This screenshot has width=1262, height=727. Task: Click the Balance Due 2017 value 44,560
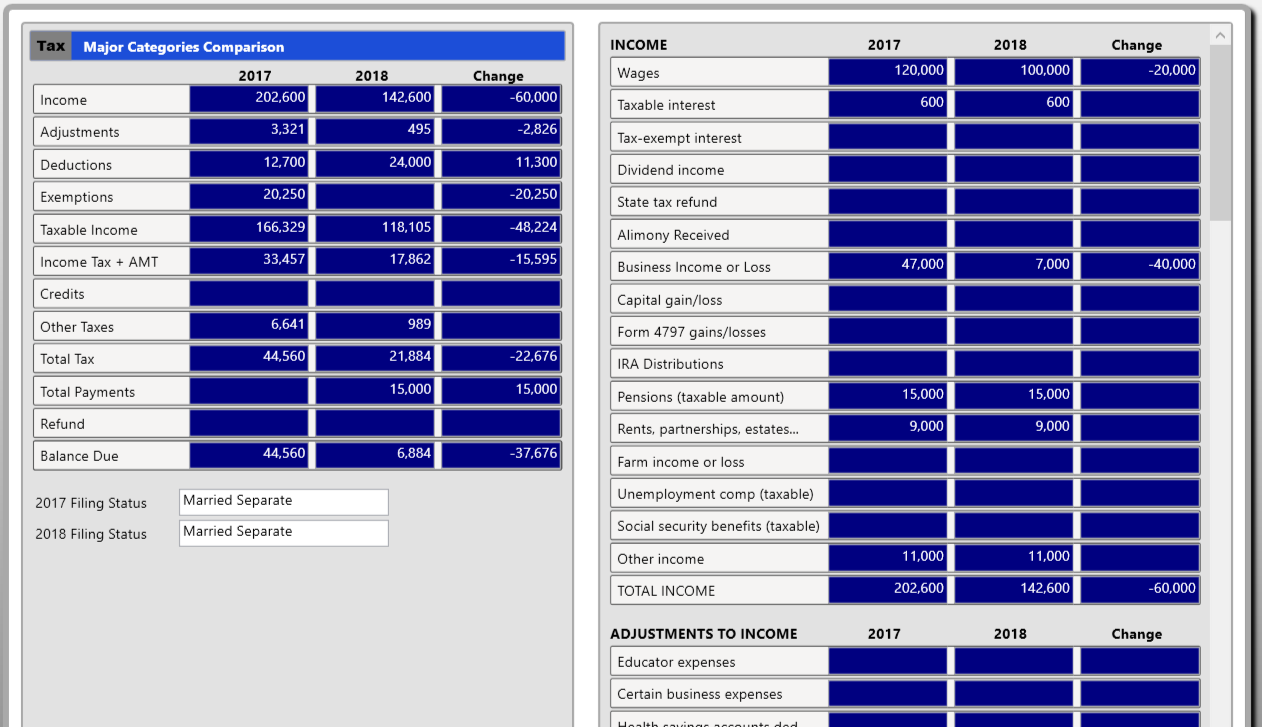click(x=249, y=455)
